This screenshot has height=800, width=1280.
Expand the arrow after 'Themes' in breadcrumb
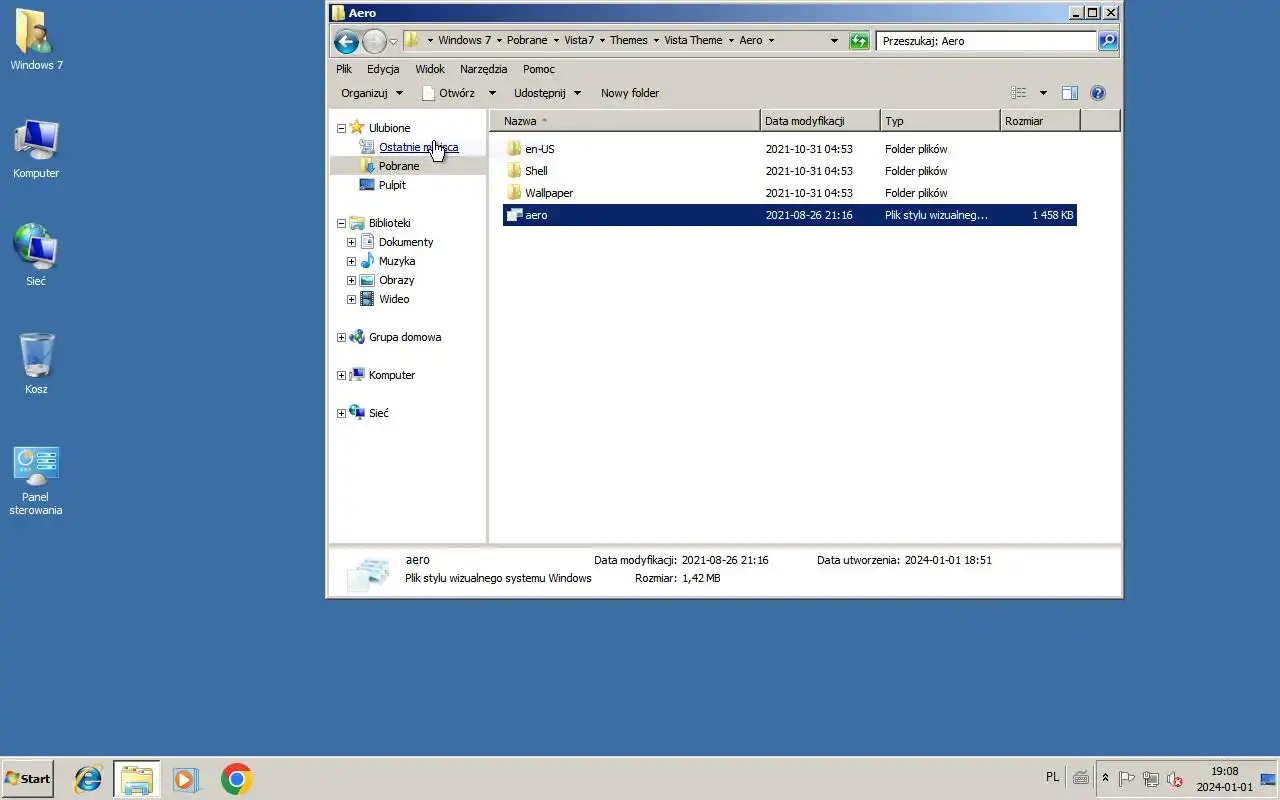click(x=656, y=41)
